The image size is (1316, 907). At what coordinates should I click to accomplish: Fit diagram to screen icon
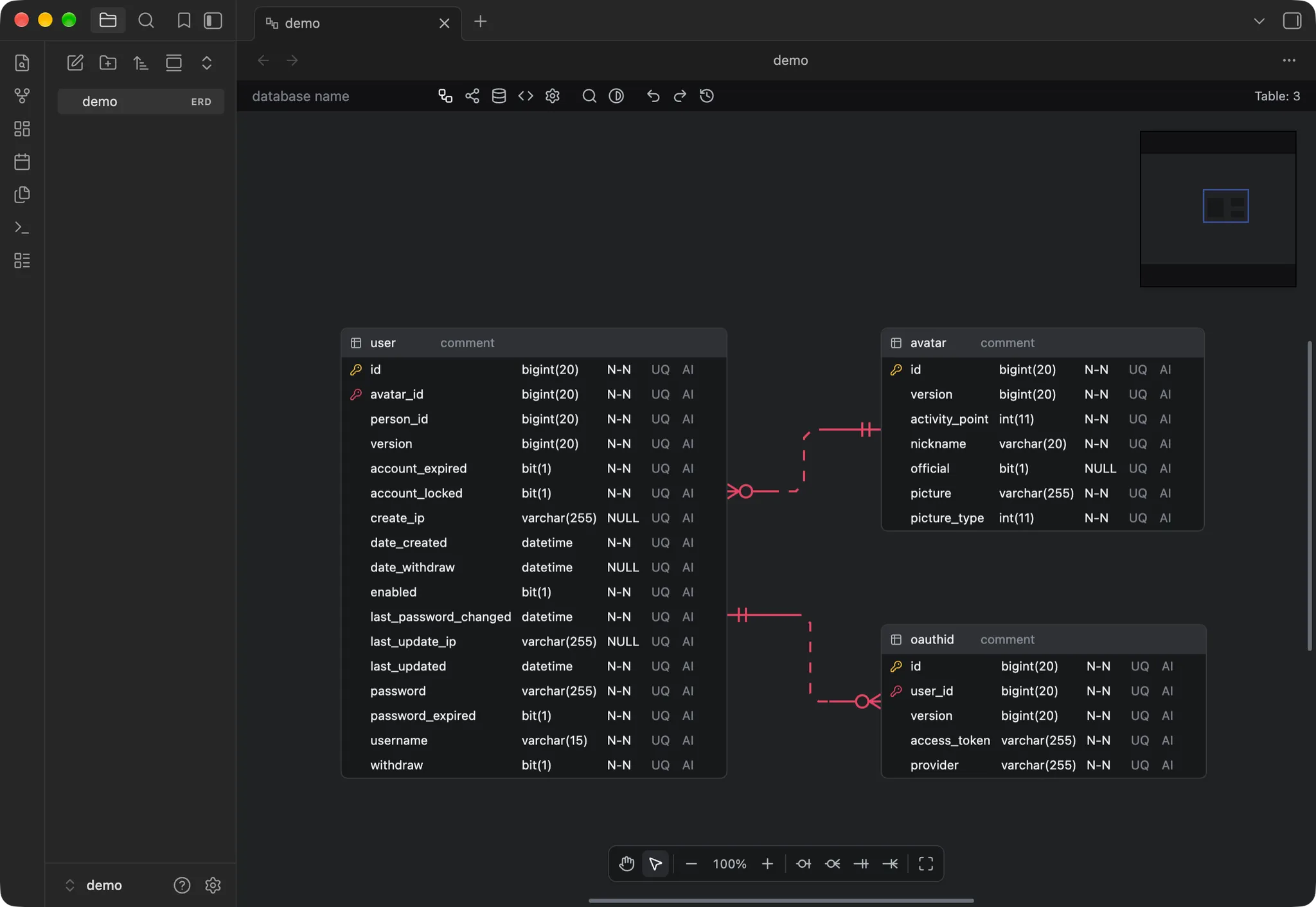[x=926, y=863]
